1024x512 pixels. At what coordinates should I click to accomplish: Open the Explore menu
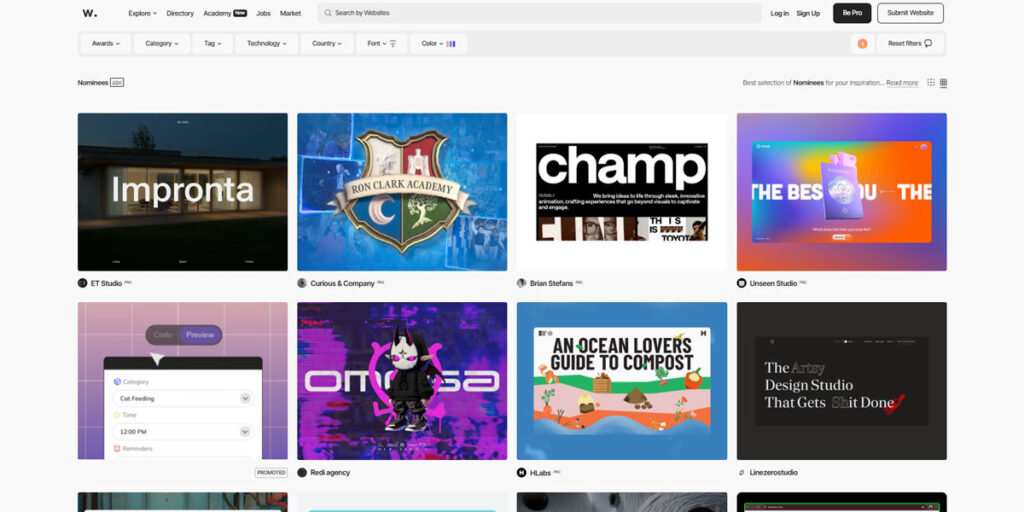(x=142, y=13)
